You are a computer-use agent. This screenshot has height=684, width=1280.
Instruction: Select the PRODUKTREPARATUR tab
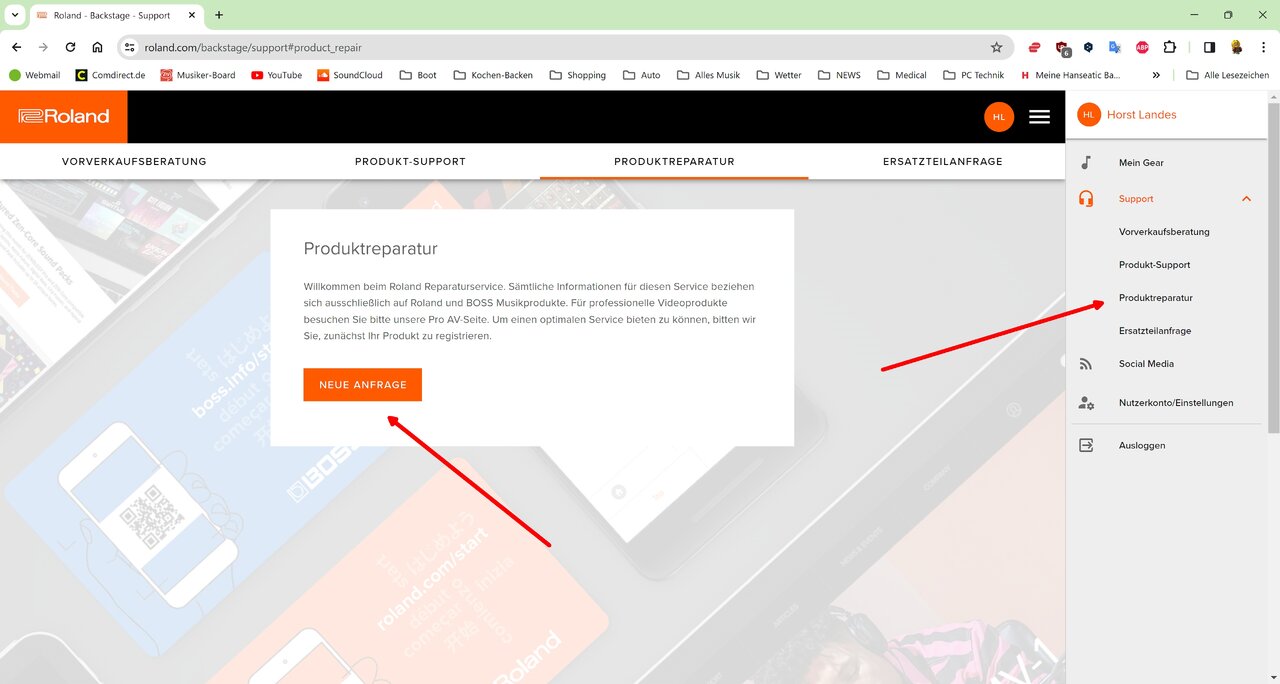[x=674, y=161]
